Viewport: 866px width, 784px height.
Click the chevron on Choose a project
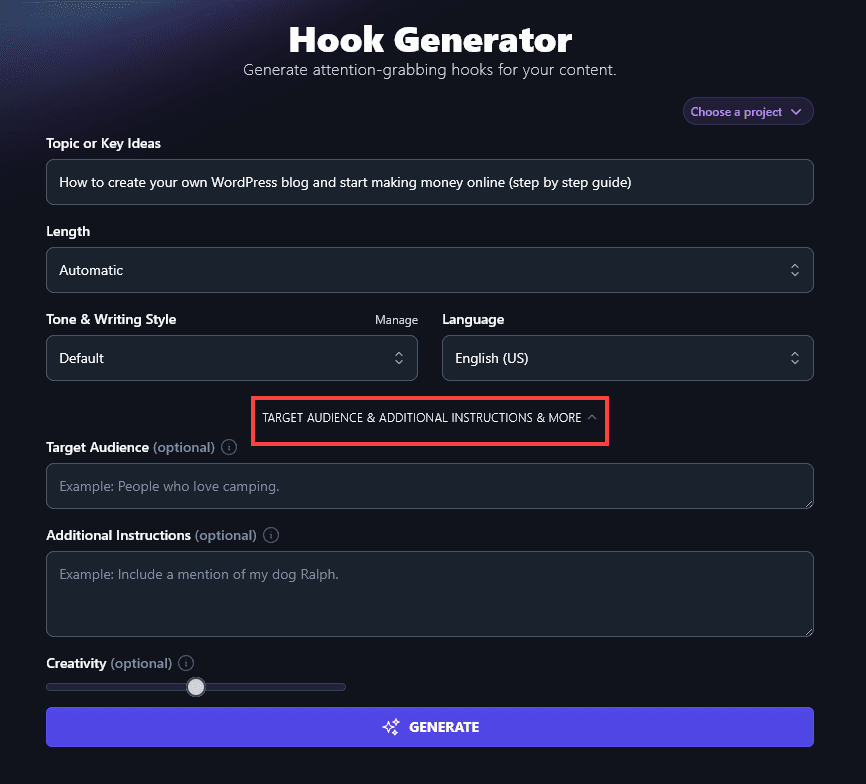(x=797, y=111)
